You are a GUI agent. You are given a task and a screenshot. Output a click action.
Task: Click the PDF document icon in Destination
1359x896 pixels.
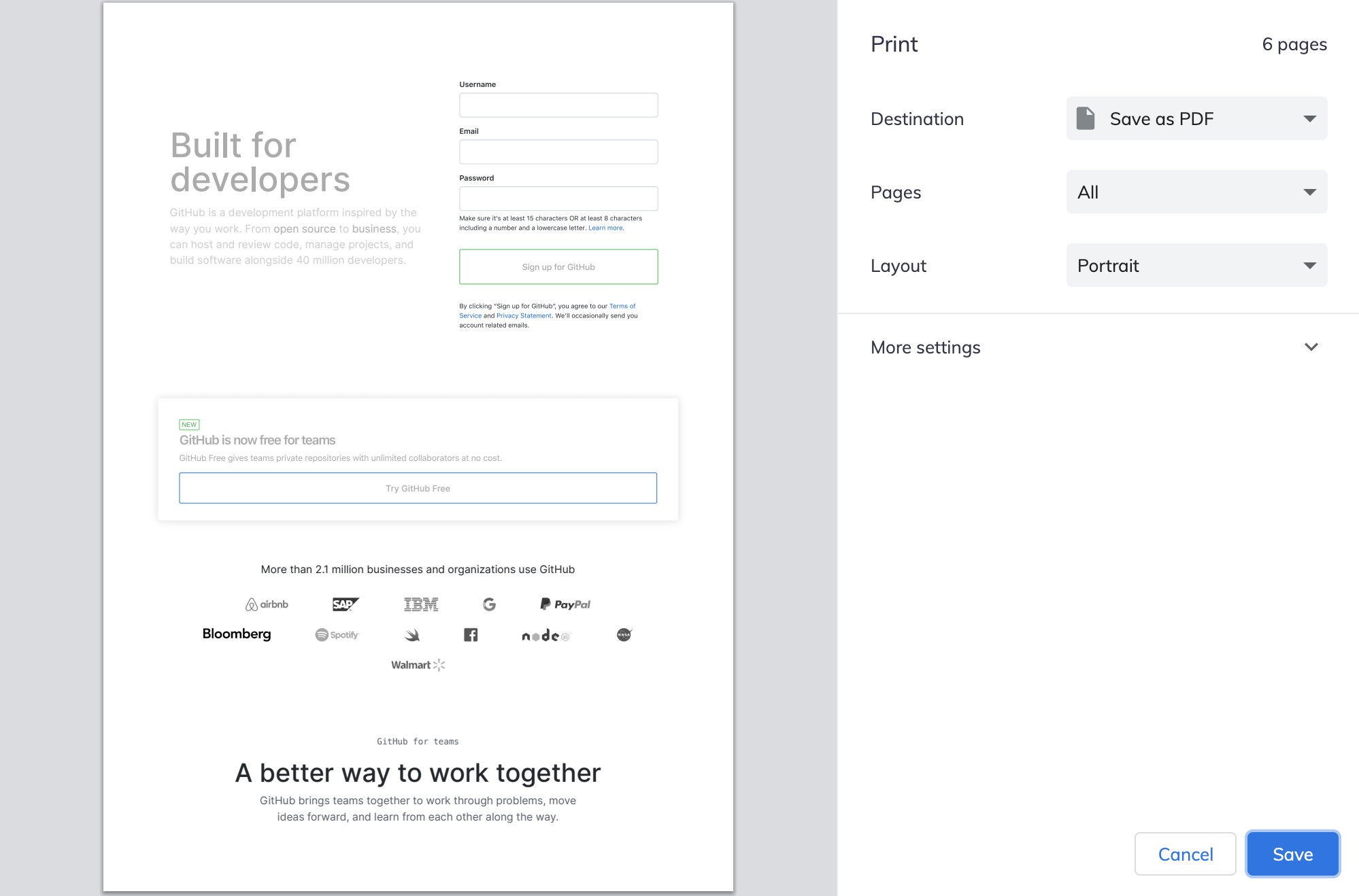1085,118
